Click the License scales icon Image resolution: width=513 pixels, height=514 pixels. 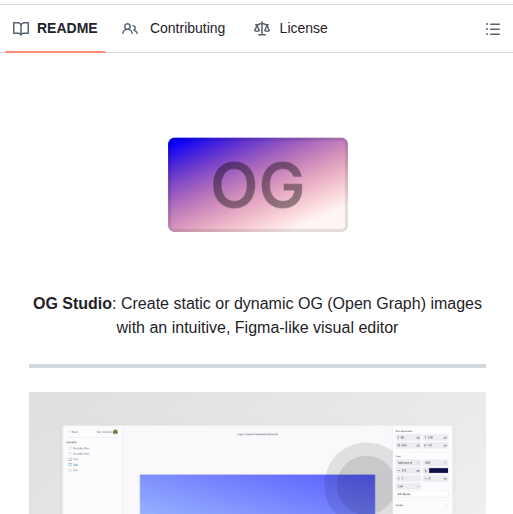coord(262,29)
